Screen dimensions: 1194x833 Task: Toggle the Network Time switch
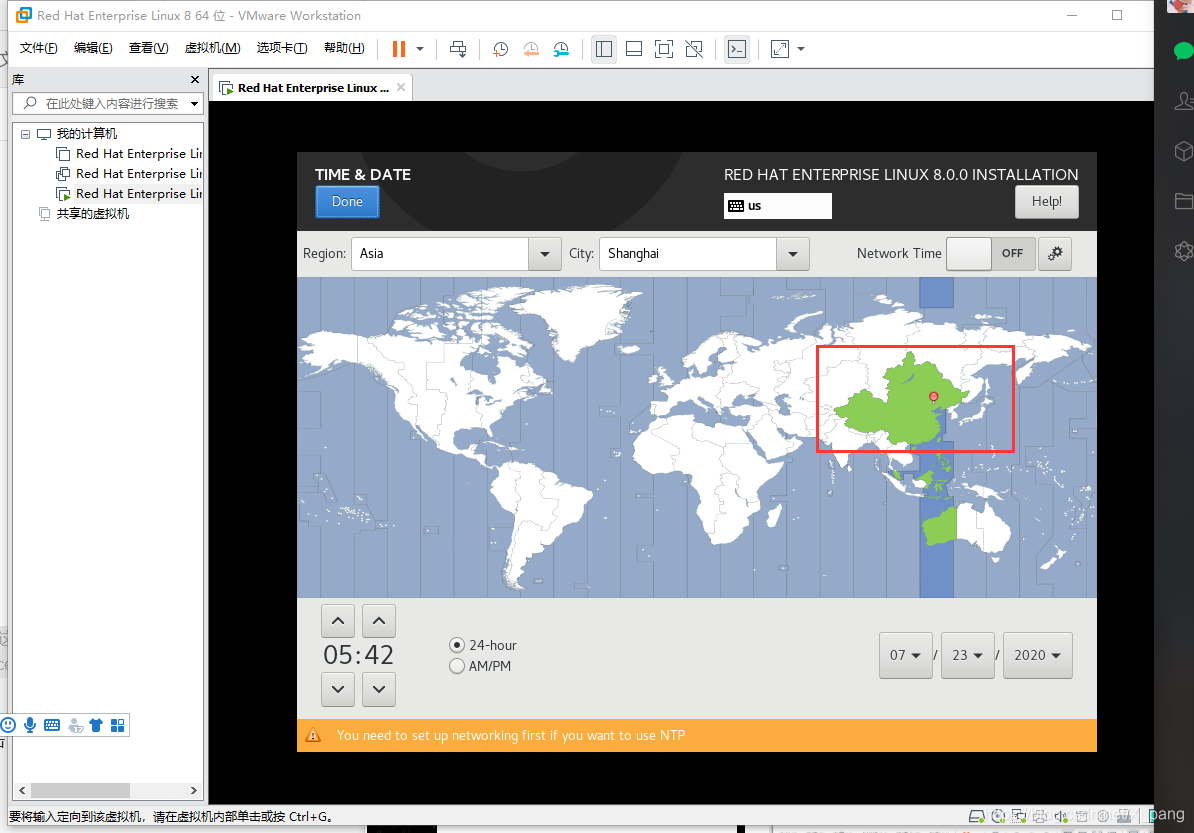(990, 254)
